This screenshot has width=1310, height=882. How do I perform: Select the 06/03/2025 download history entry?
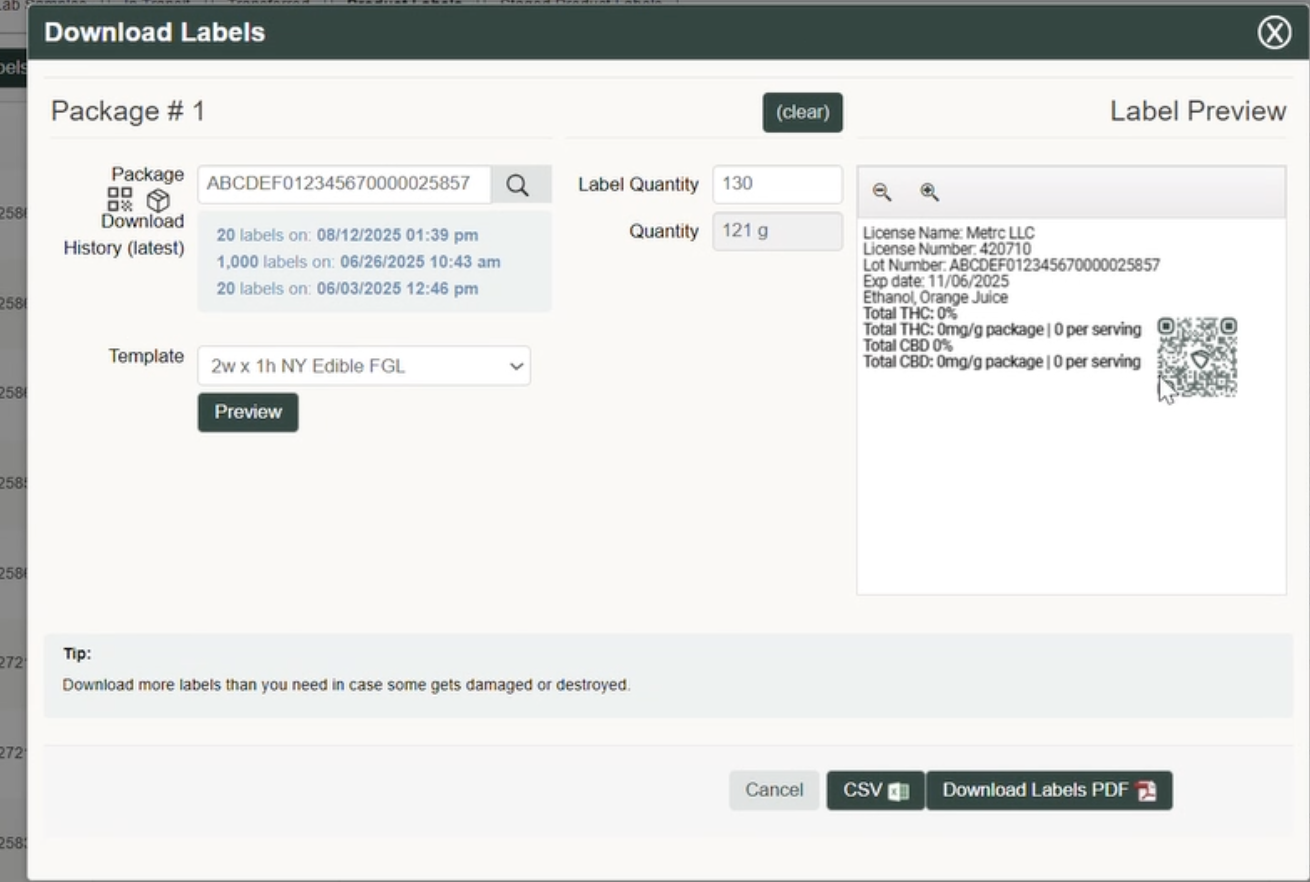(347, 289)
